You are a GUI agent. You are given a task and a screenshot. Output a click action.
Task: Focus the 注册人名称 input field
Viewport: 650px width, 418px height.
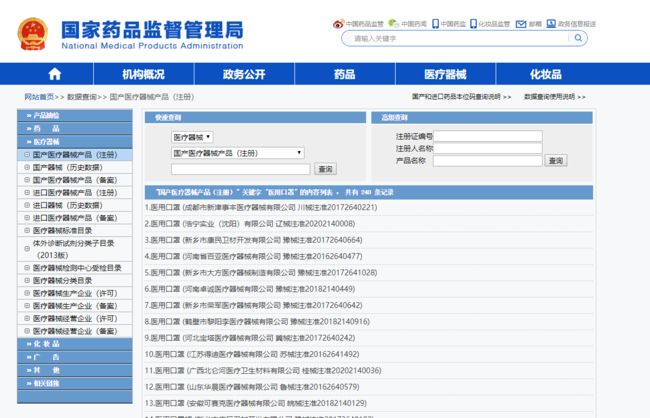[x=488, y=148]
